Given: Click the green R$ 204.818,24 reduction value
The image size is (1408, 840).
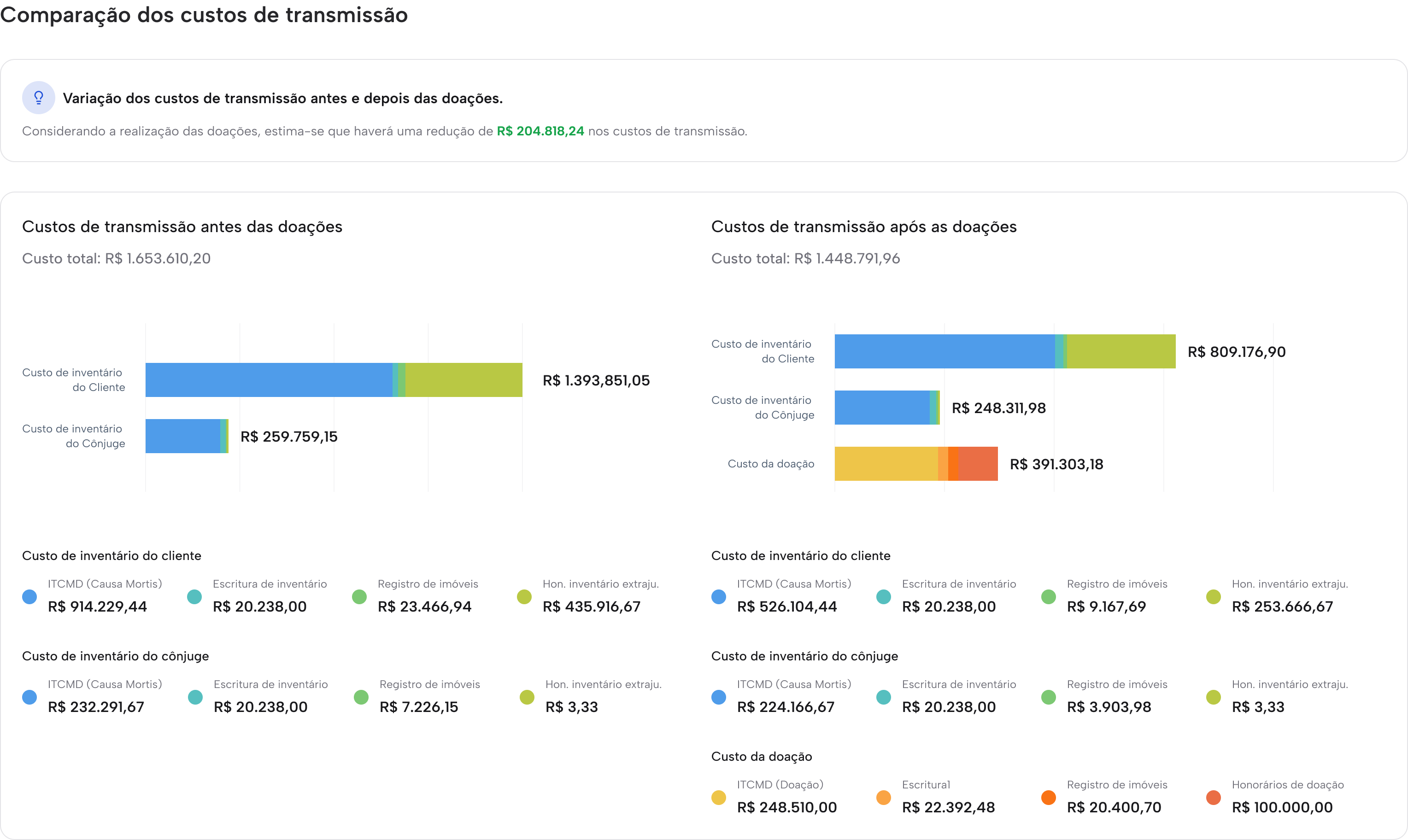Looking at the screenshot, I should click(x=540, y=131).
